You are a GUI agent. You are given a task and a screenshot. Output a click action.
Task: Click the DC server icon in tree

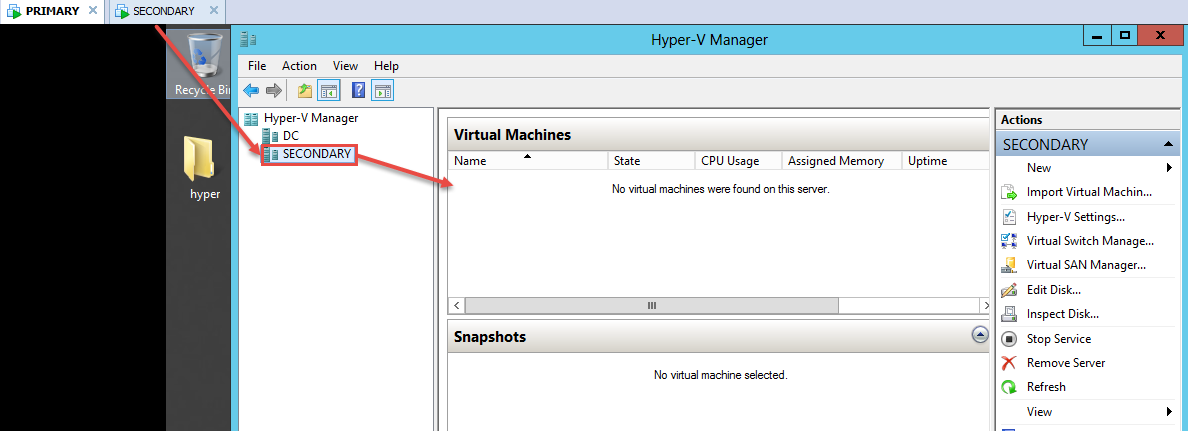coord(270,136)
